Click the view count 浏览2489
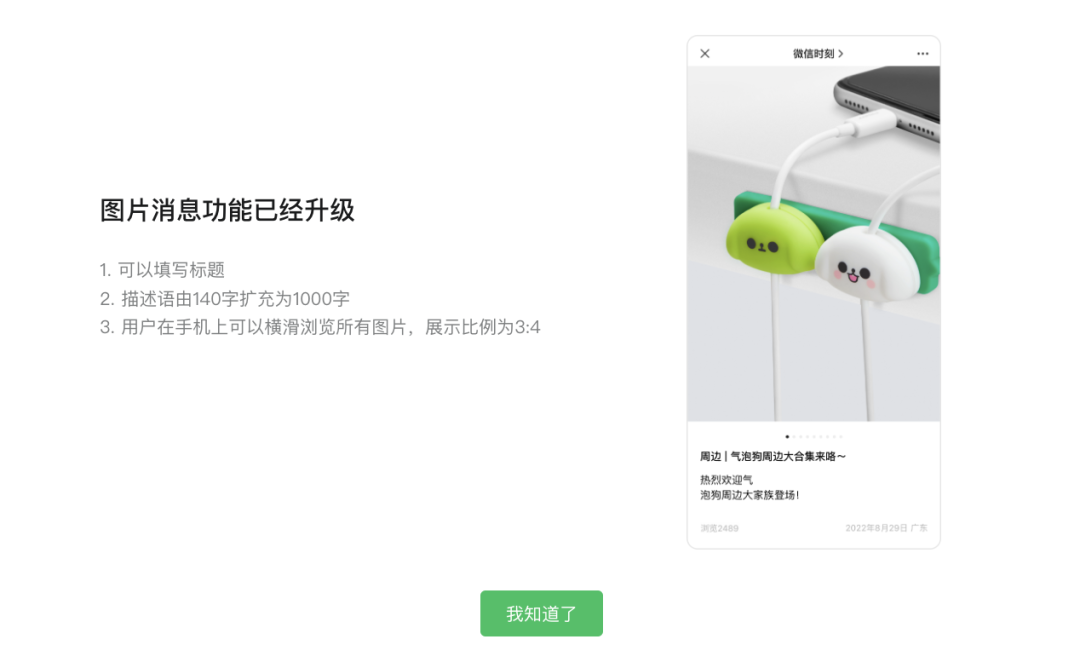Viewport: 1080px width, 668px height. pyautogui.click(x=720, y=528)
